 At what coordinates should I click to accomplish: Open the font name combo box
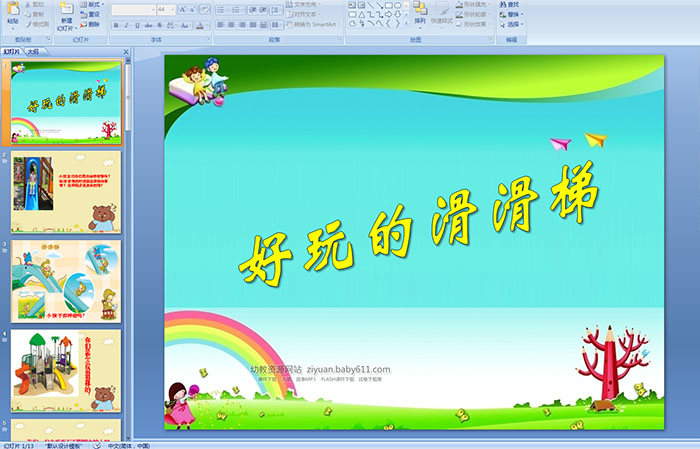(x=133, y=10)
